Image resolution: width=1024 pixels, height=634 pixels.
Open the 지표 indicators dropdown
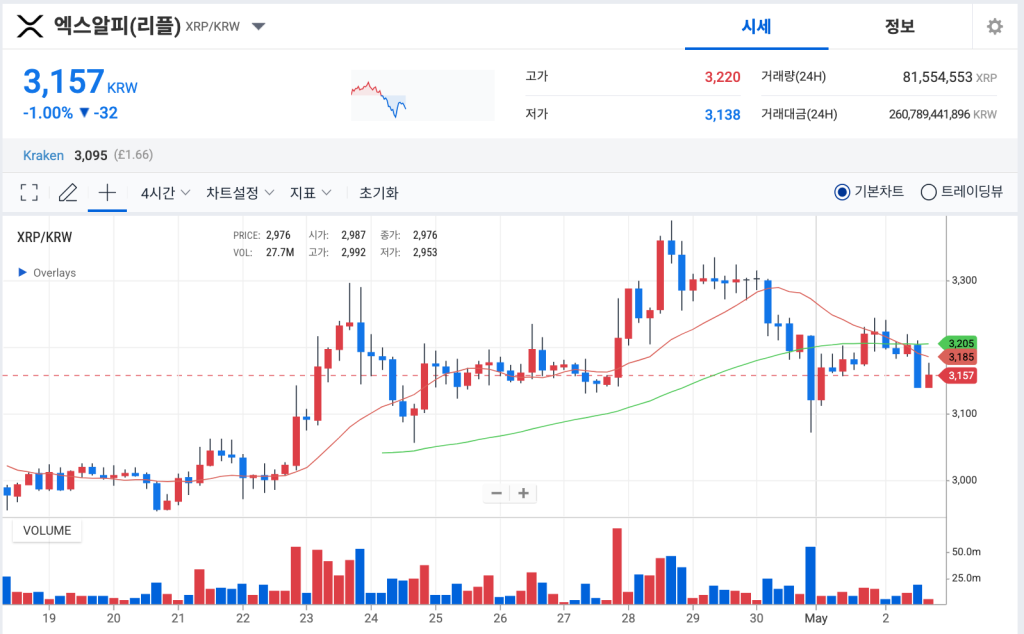point(310,193)
